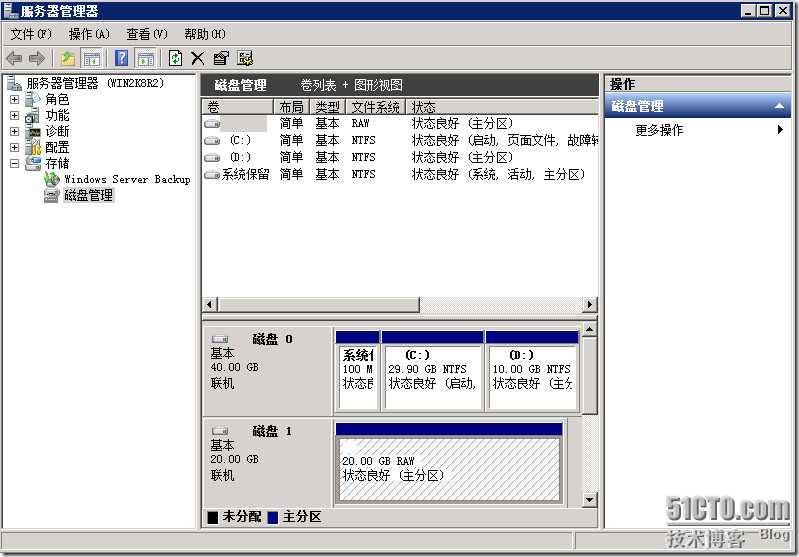The image size is (799, 557).
Task: Click the volume list horizontal scrollbar thumb
Action: click(318, 305)
